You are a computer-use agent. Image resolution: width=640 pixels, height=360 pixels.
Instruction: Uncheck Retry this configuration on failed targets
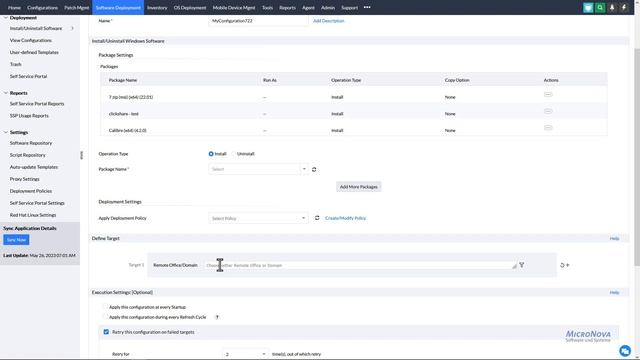click(x=106, y=332)
